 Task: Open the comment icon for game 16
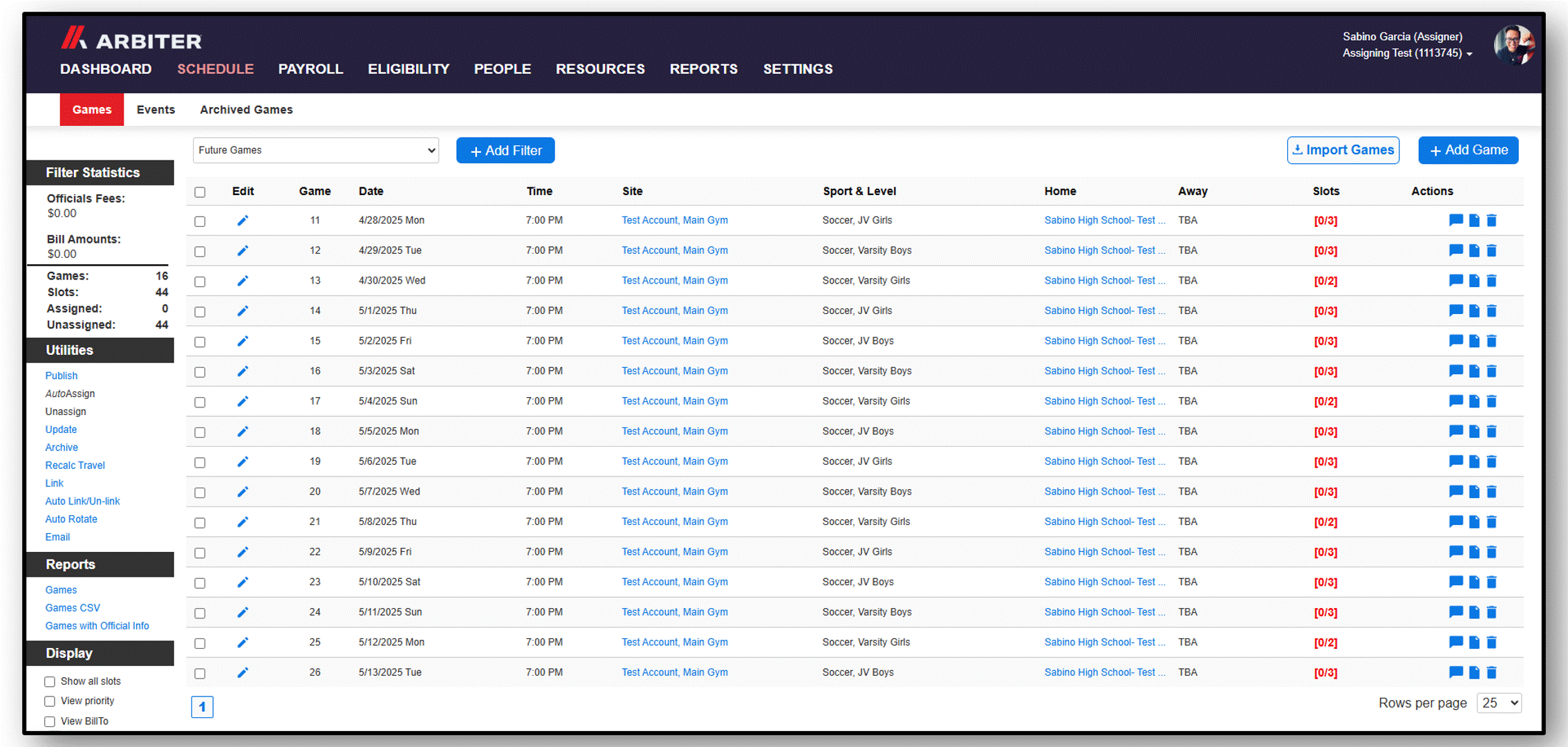point(1456,371)
